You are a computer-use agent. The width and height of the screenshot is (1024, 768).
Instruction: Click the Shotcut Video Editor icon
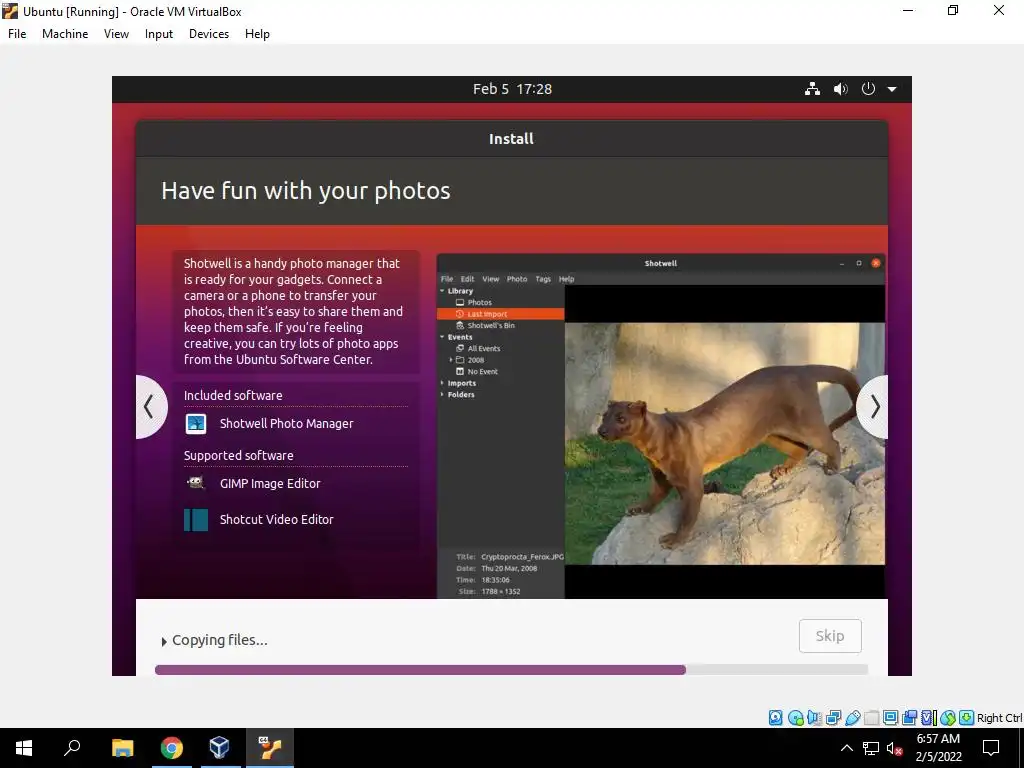pyautogui.click(x=196, y=520)
